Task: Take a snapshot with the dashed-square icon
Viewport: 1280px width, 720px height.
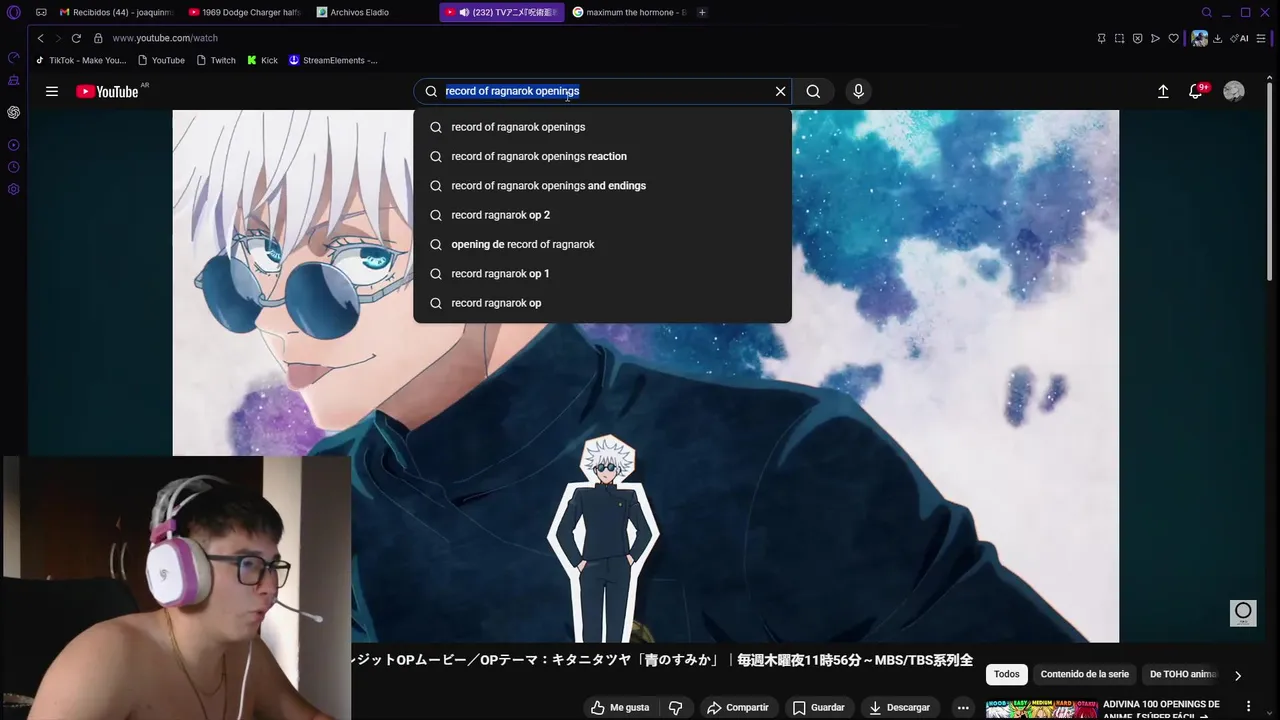Action: click(x=1119, y=38)
